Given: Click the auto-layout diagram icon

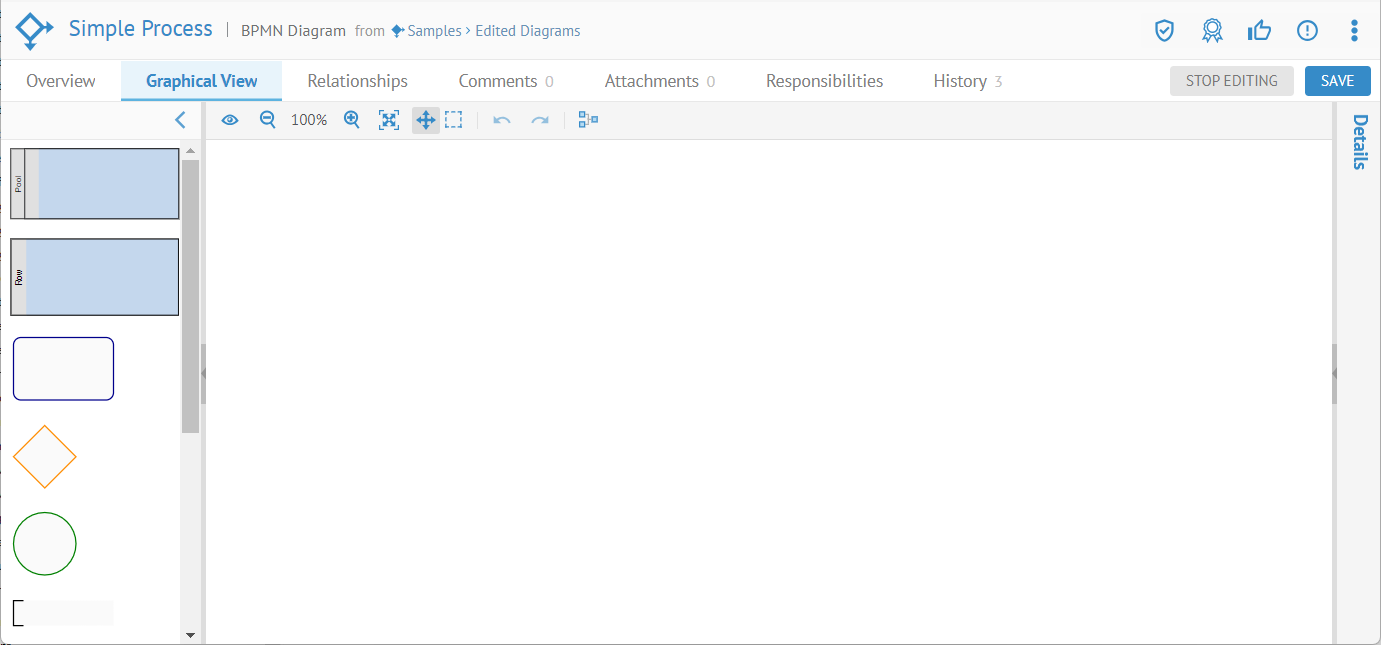Looking at the screenshot, I should (x=588, y=119).
